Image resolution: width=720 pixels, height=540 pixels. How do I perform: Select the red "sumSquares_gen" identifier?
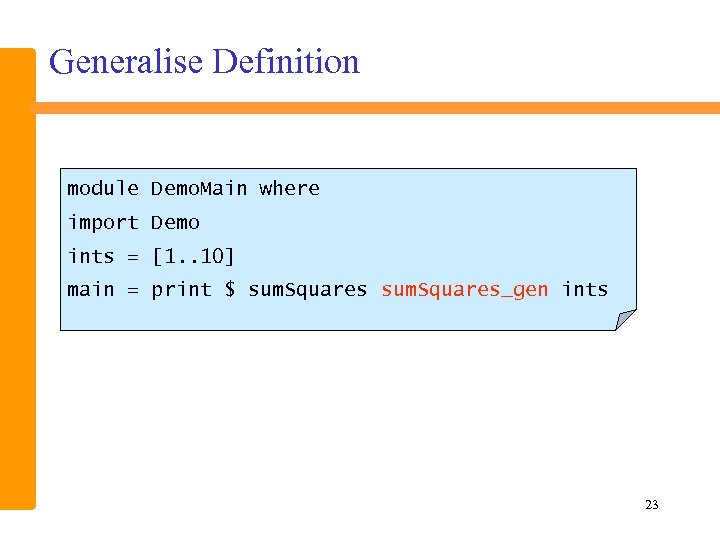(x=465, y=290)
